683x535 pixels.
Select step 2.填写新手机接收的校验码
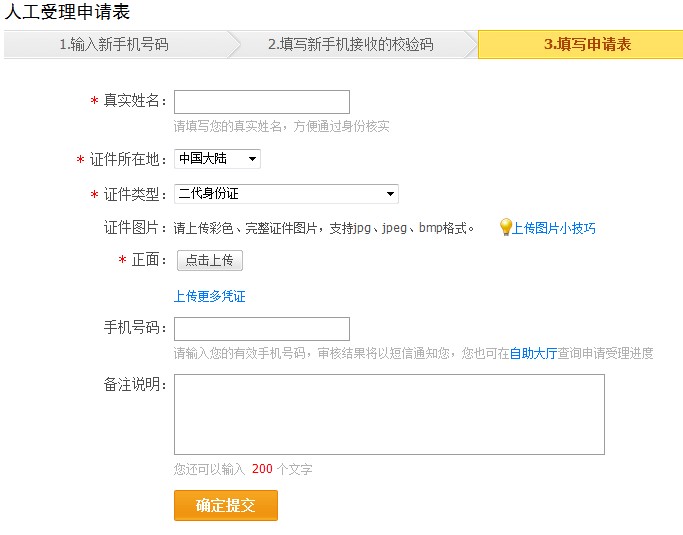(350, 45)
